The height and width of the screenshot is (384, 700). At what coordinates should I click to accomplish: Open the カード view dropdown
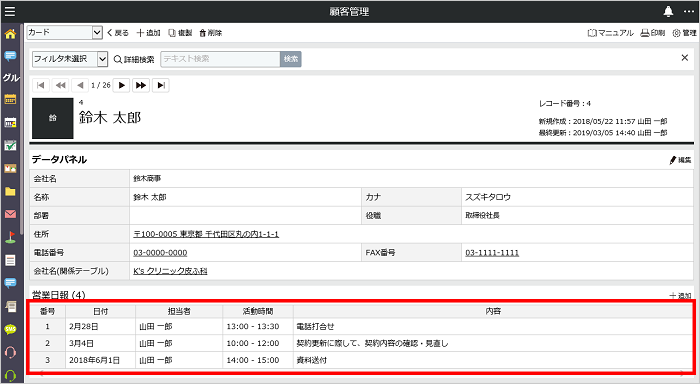click(65, 33)
